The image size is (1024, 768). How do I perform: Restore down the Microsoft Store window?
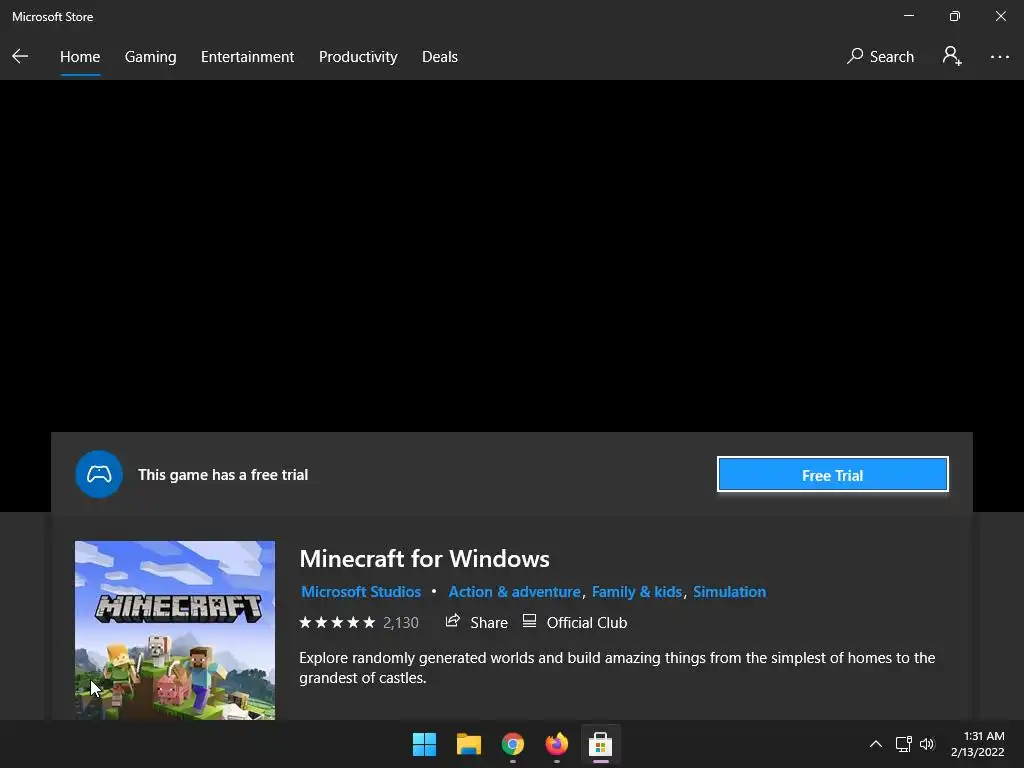pyautogui.click(x=955, y=16)
